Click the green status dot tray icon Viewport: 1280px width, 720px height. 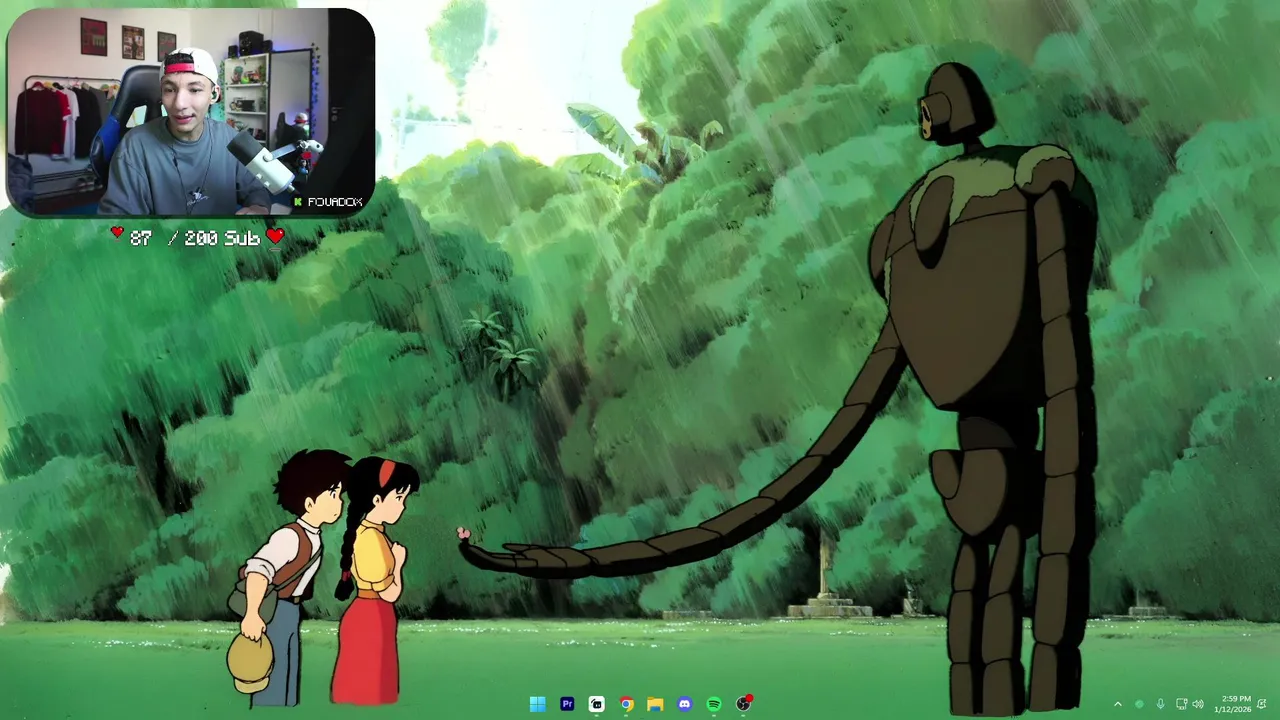(x=1139, y=704)
